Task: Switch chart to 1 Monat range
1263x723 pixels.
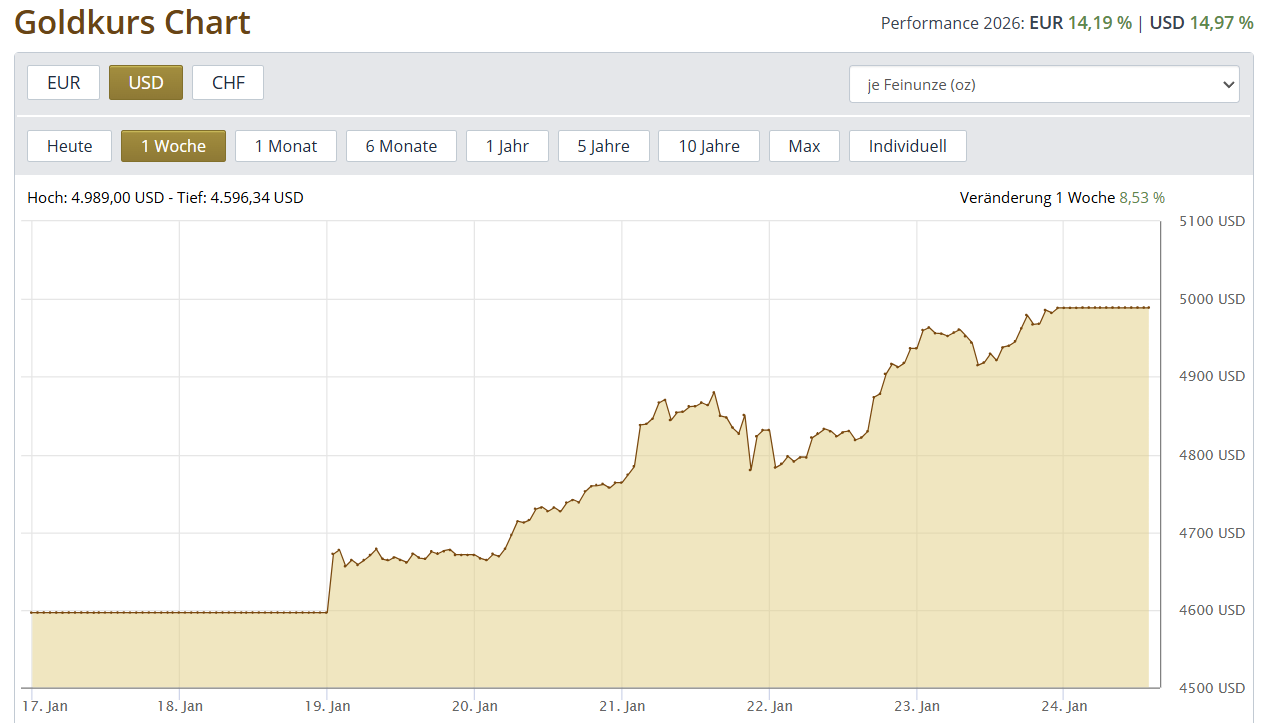Action: point(285,146)
